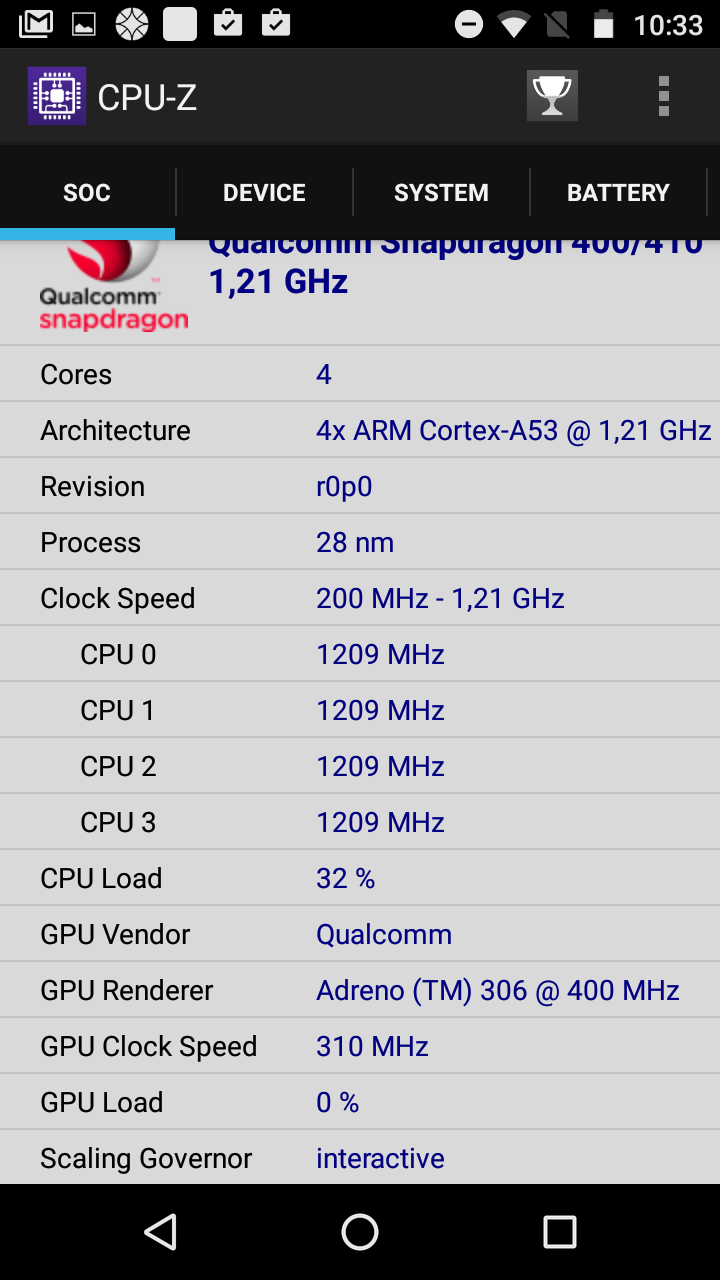Switch to the BATTERY tab
The width and height of the screenshot is (720, 1280).
tap(618, 192)
